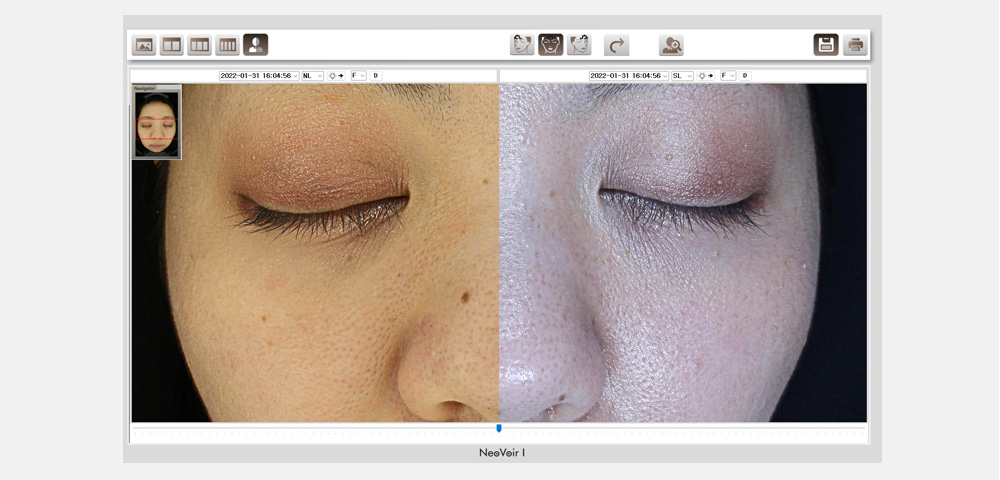This screenshot has height=480, width=1000.
Task: Click the blue slider handle below images
Action: 499,428
